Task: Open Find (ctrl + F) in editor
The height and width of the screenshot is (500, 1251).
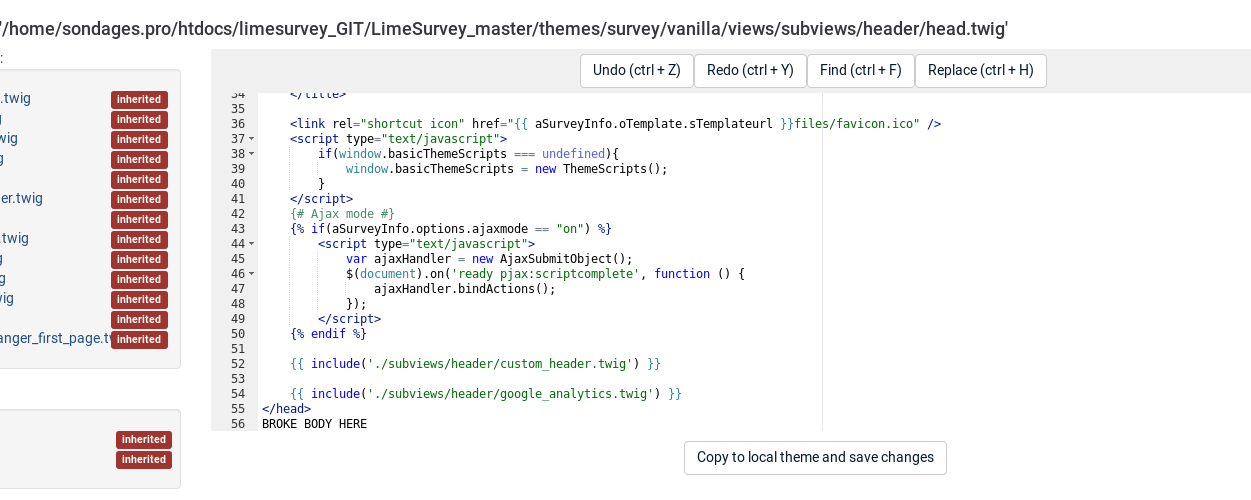Action: point(860,70)
